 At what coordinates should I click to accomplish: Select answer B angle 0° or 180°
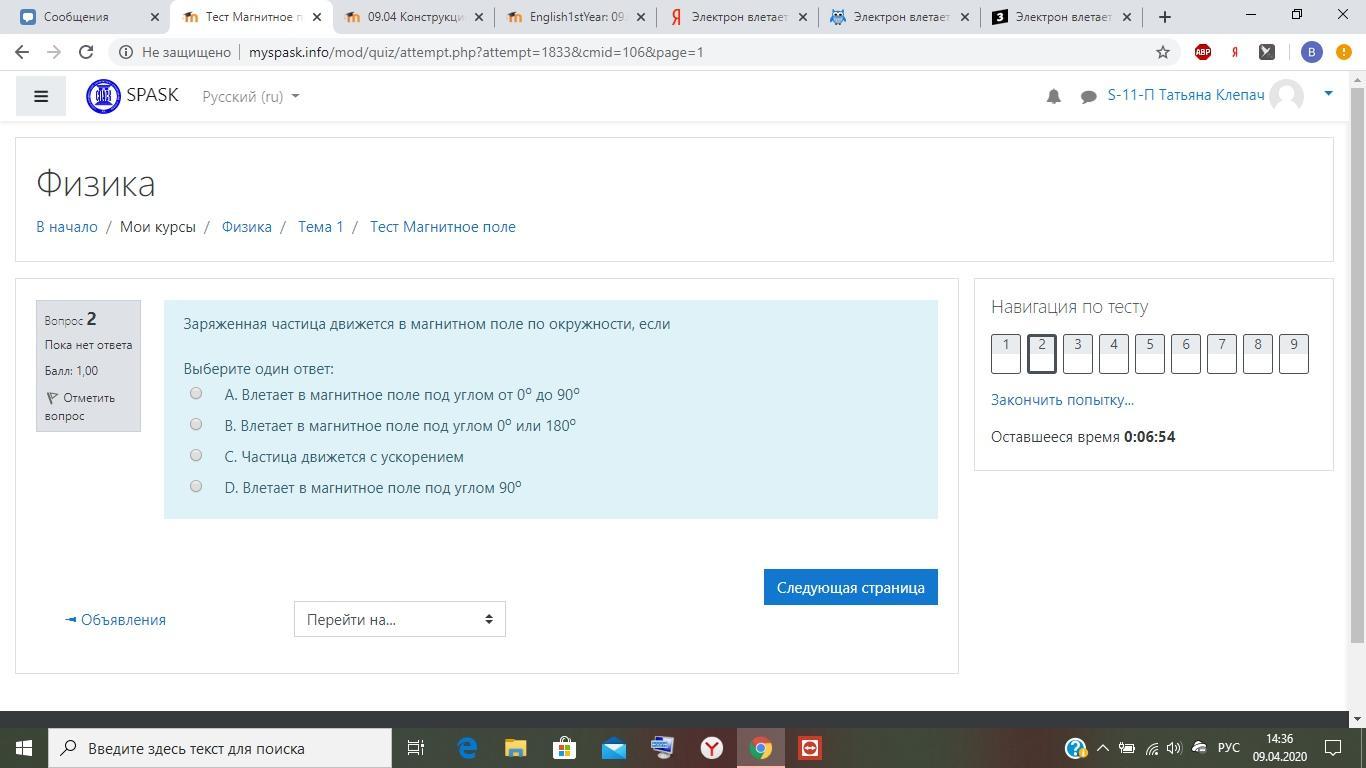pyautogui.click(x=196, y=424)
